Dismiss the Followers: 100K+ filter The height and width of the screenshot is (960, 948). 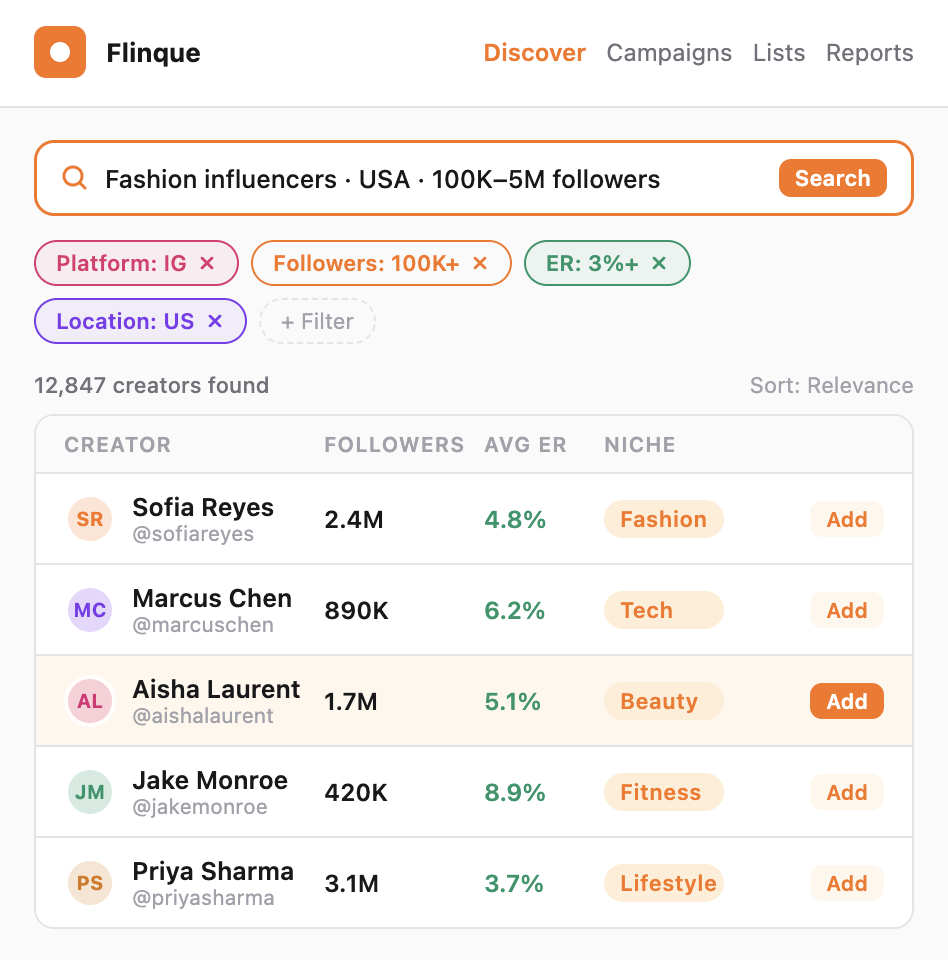(480, 263)
